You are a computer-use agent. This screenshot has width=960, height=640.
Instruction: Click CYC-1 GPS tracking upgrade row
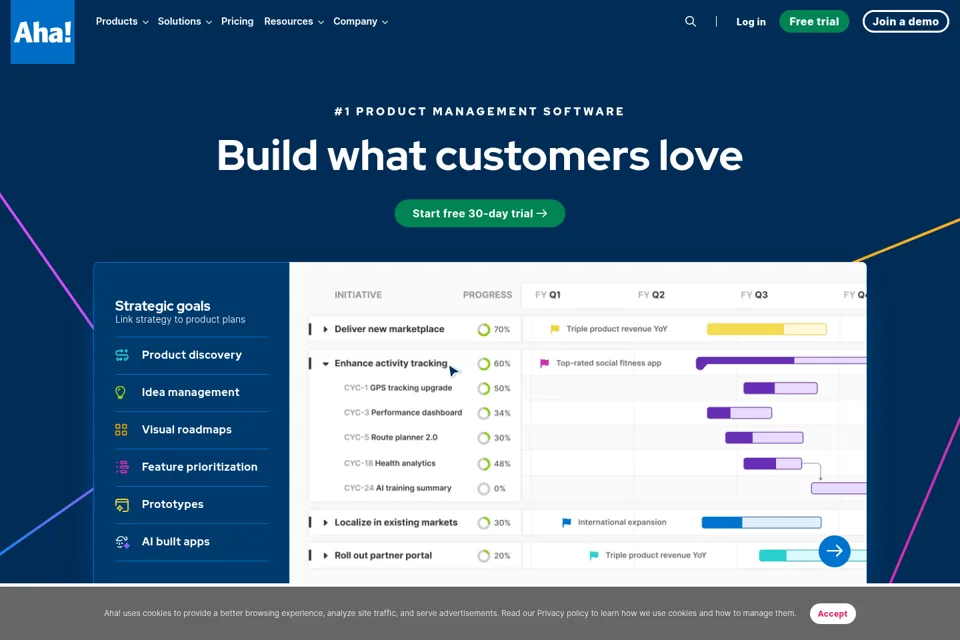[x=414, y=388]
